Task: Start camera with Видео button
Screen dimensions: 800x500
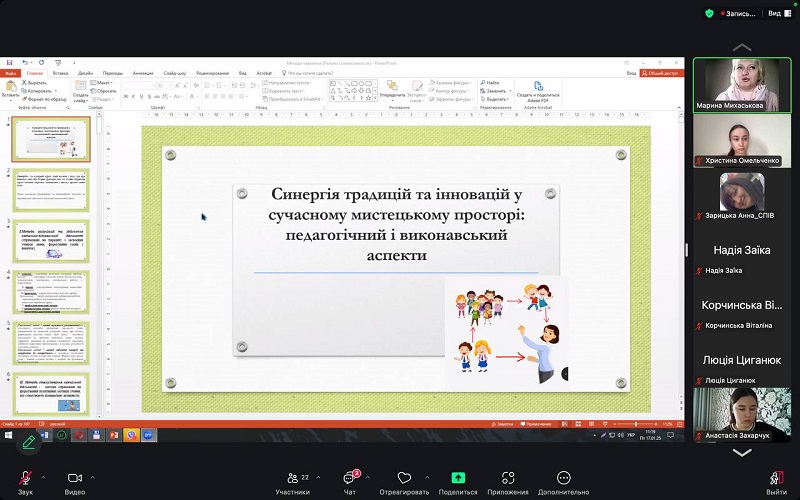Action: click(x=74, y=483)
